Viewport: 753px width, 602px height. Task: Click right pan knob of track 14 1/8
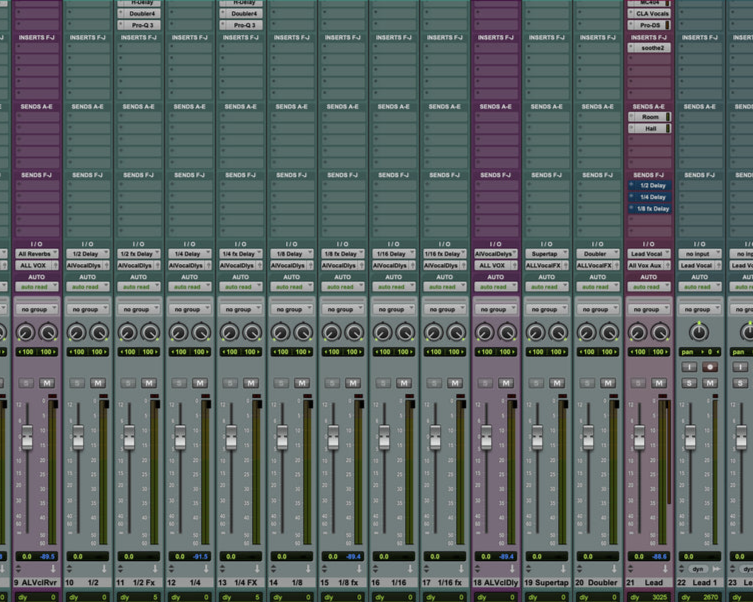click(303, 332)
